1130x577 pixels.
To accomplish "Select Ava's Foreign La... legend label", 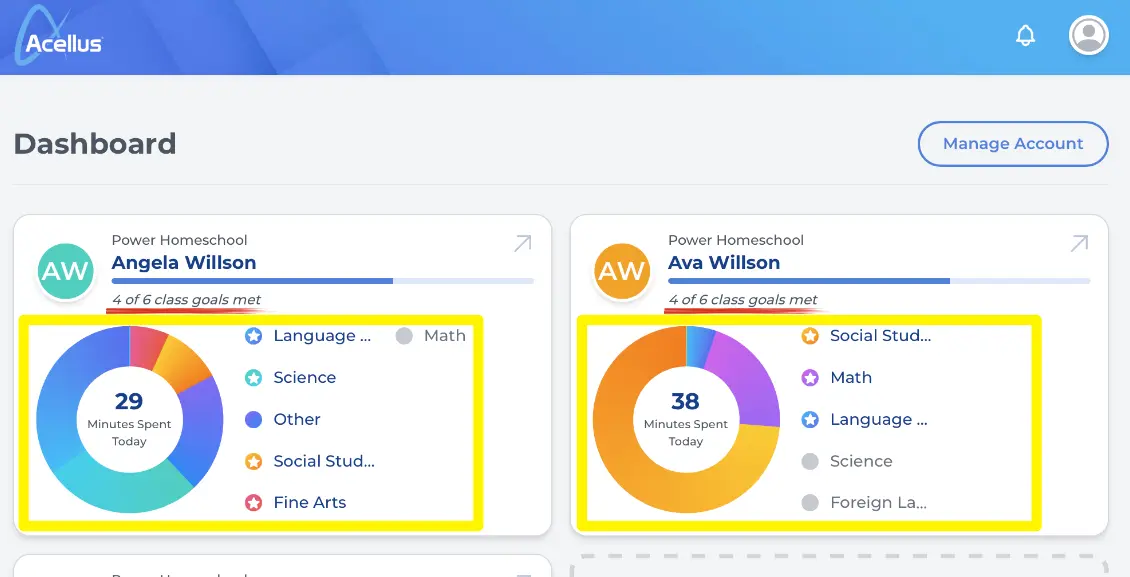I will pyautogui.click(x=878, y=503).
